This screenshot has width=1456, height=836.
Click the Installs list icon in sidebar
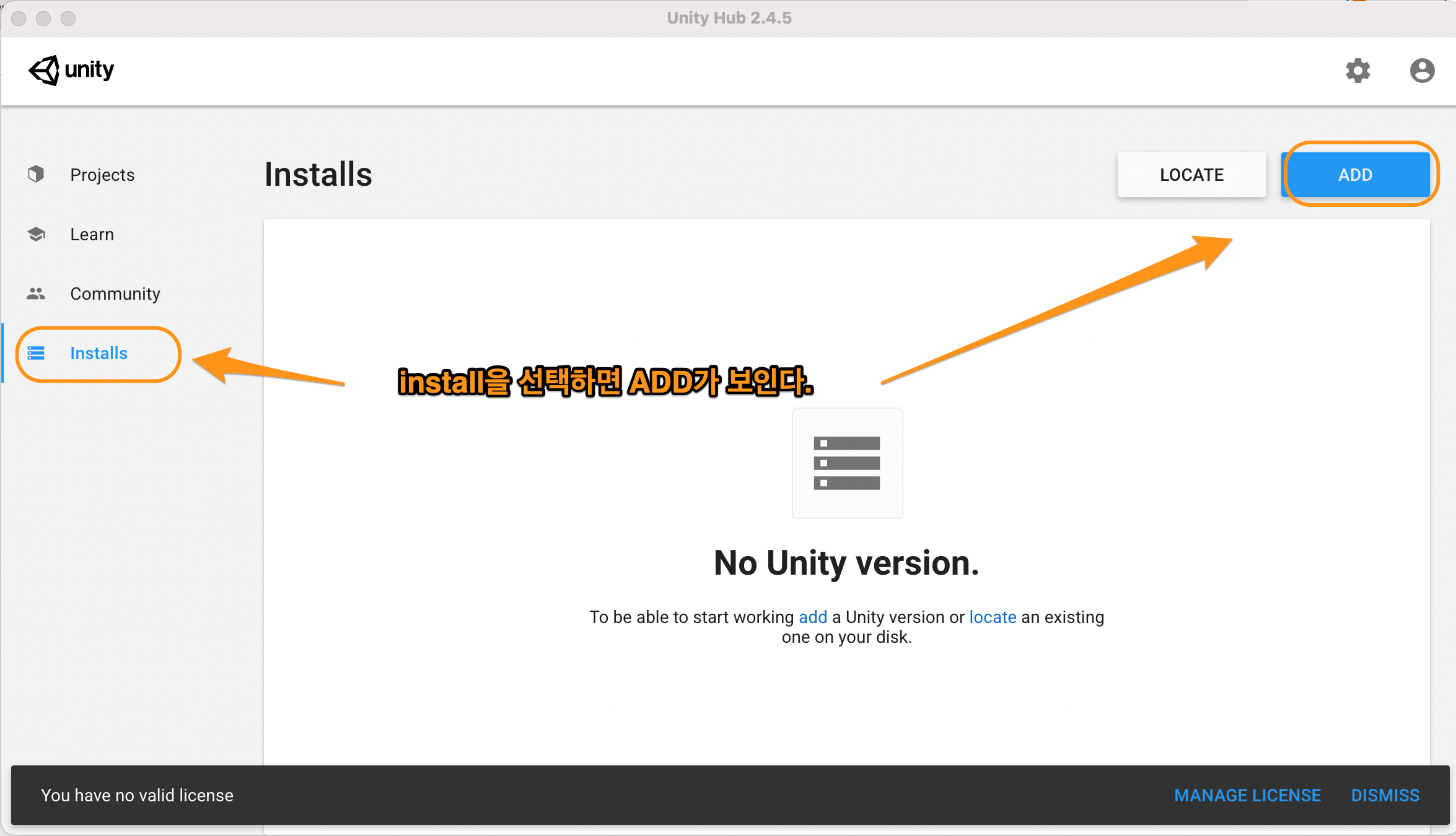point(36,353)
